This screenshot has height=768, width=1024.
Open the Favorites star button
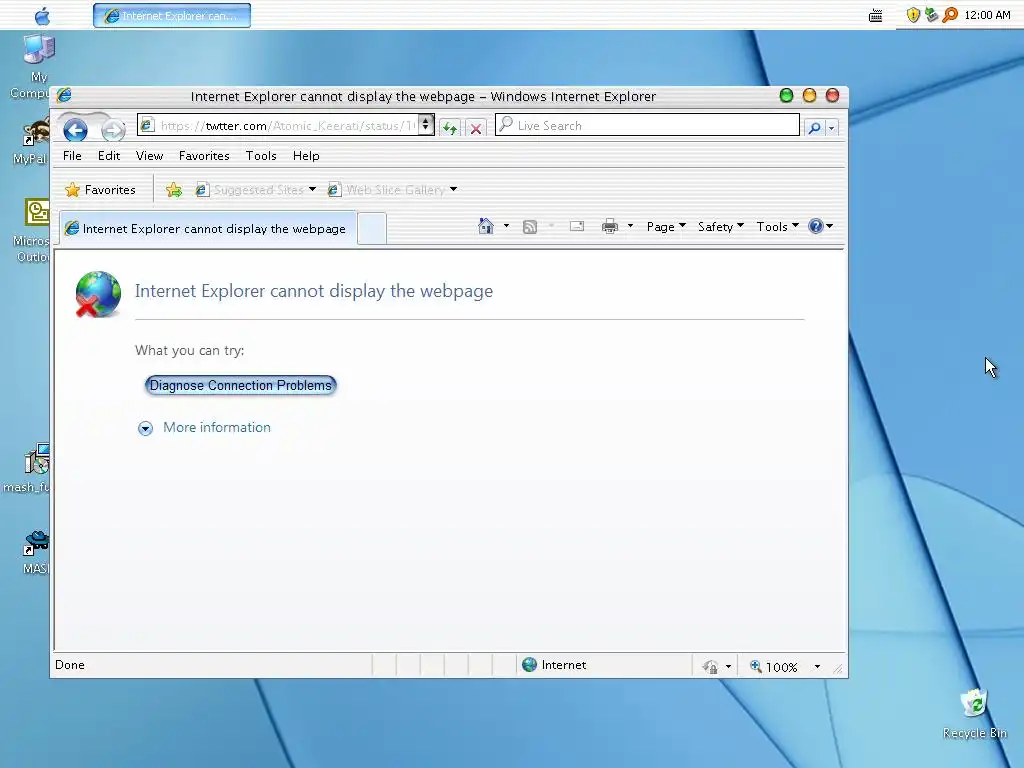coord(101,190)
